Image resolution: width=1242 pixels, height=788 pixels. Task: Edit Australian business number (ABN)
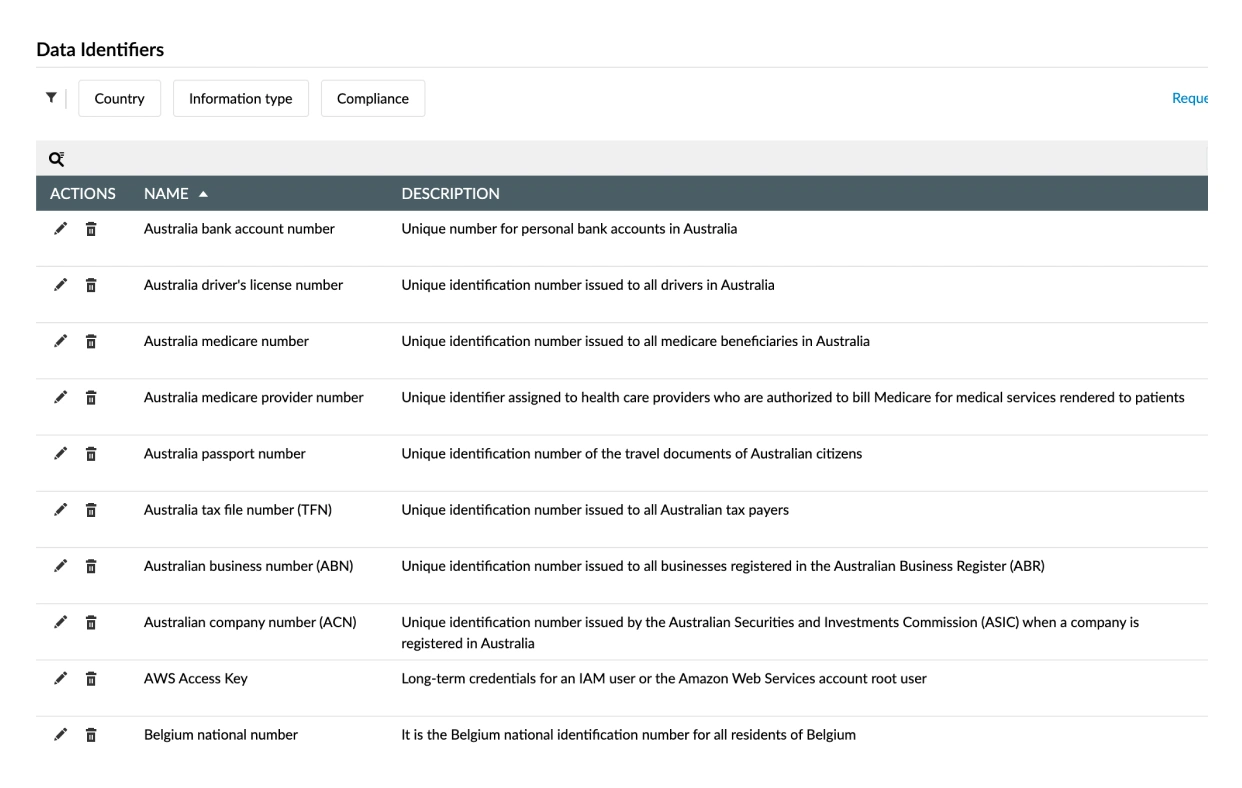61,566
